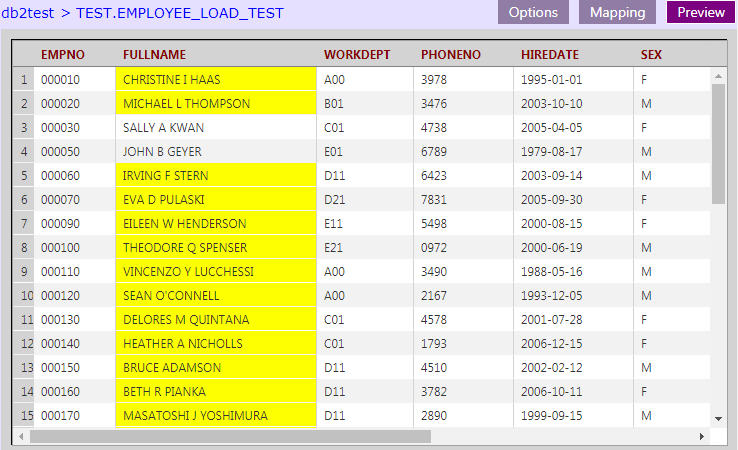
Task: Click work department E11
Action: pyautogui.click(x=333, y=224)
